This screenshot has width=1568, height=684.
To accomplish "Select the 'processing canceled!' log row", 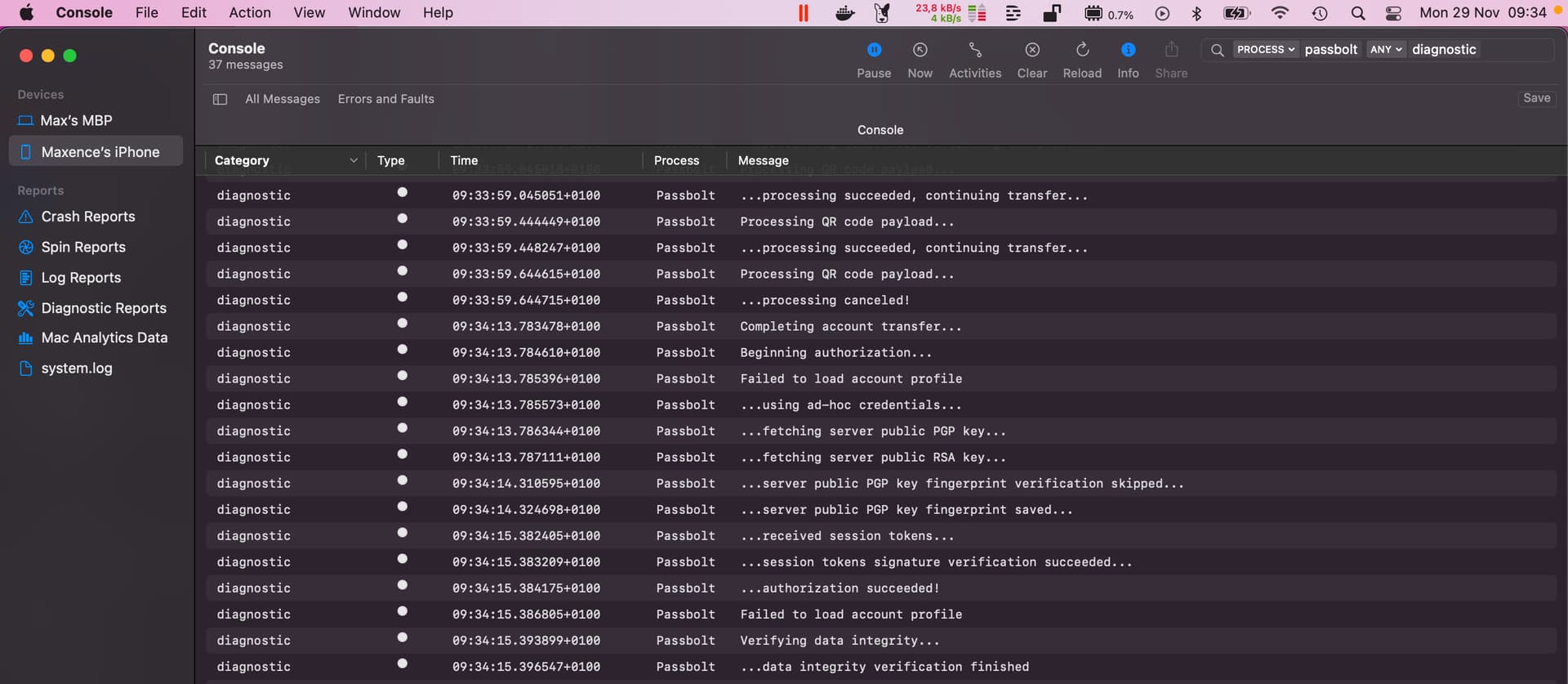I will [x=824, y=301].
